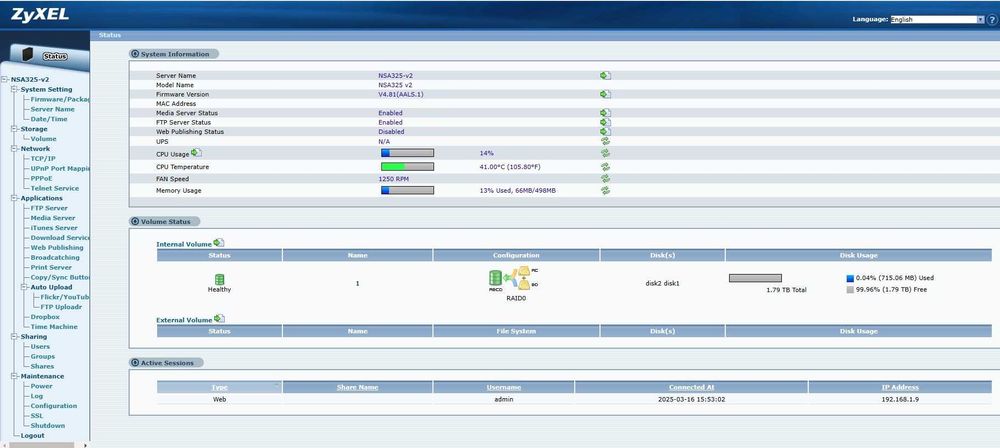Collapse the System Information section
This screenshot has width=1000, height=448.
tap(135, 54)
